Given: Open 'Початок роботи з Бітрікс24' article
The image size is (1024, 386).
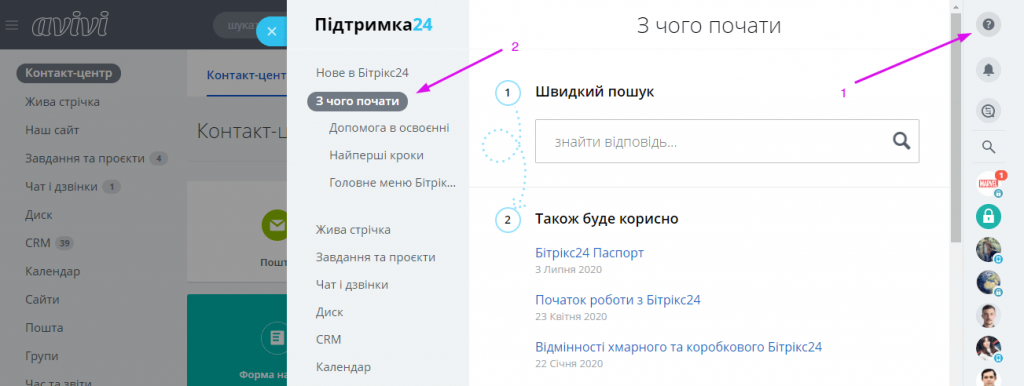Looking at the screenshot, I should point(618,300).
